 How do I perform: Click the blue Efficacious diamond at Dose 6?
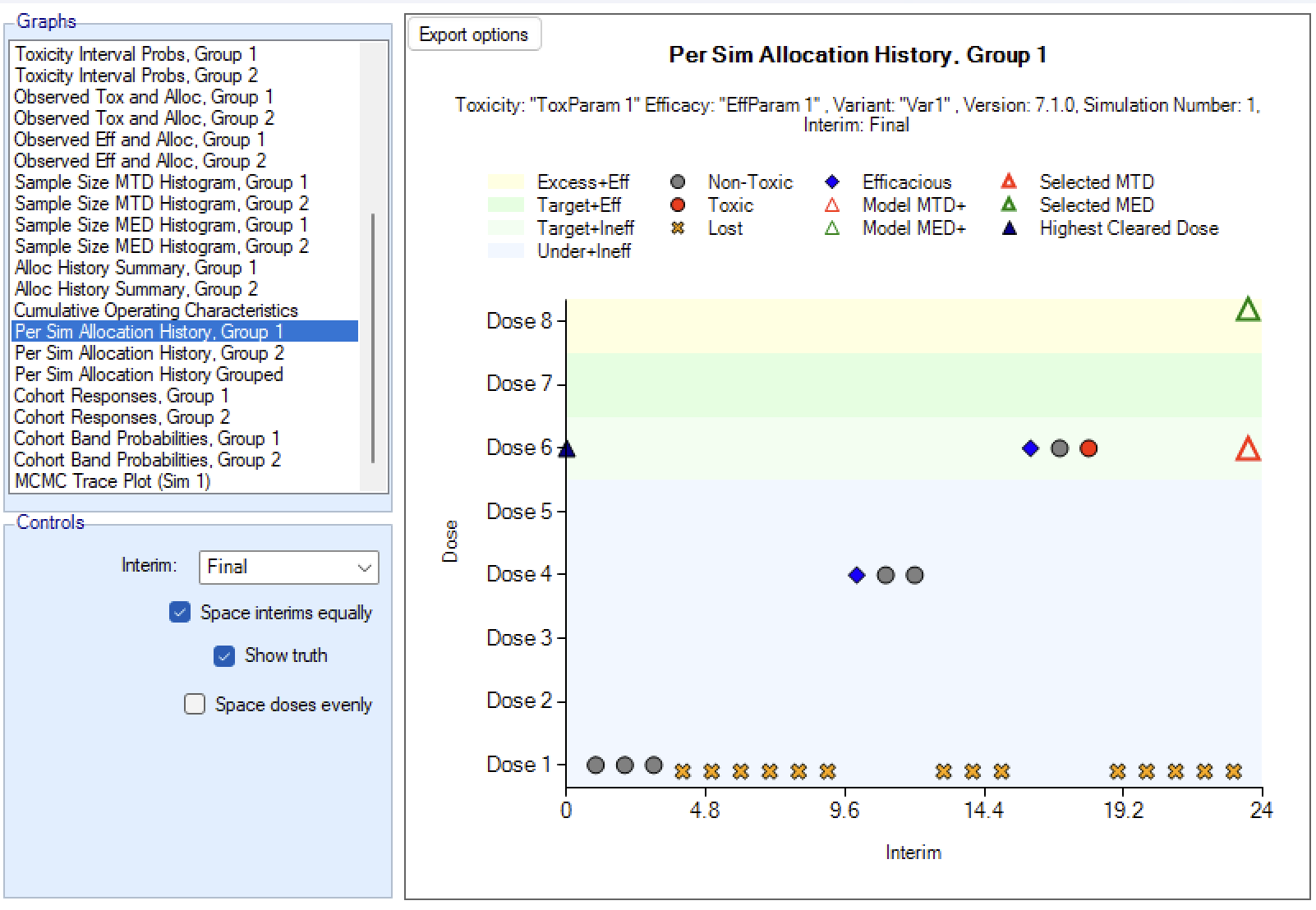pyautogui.click(x=1030, y=448)
